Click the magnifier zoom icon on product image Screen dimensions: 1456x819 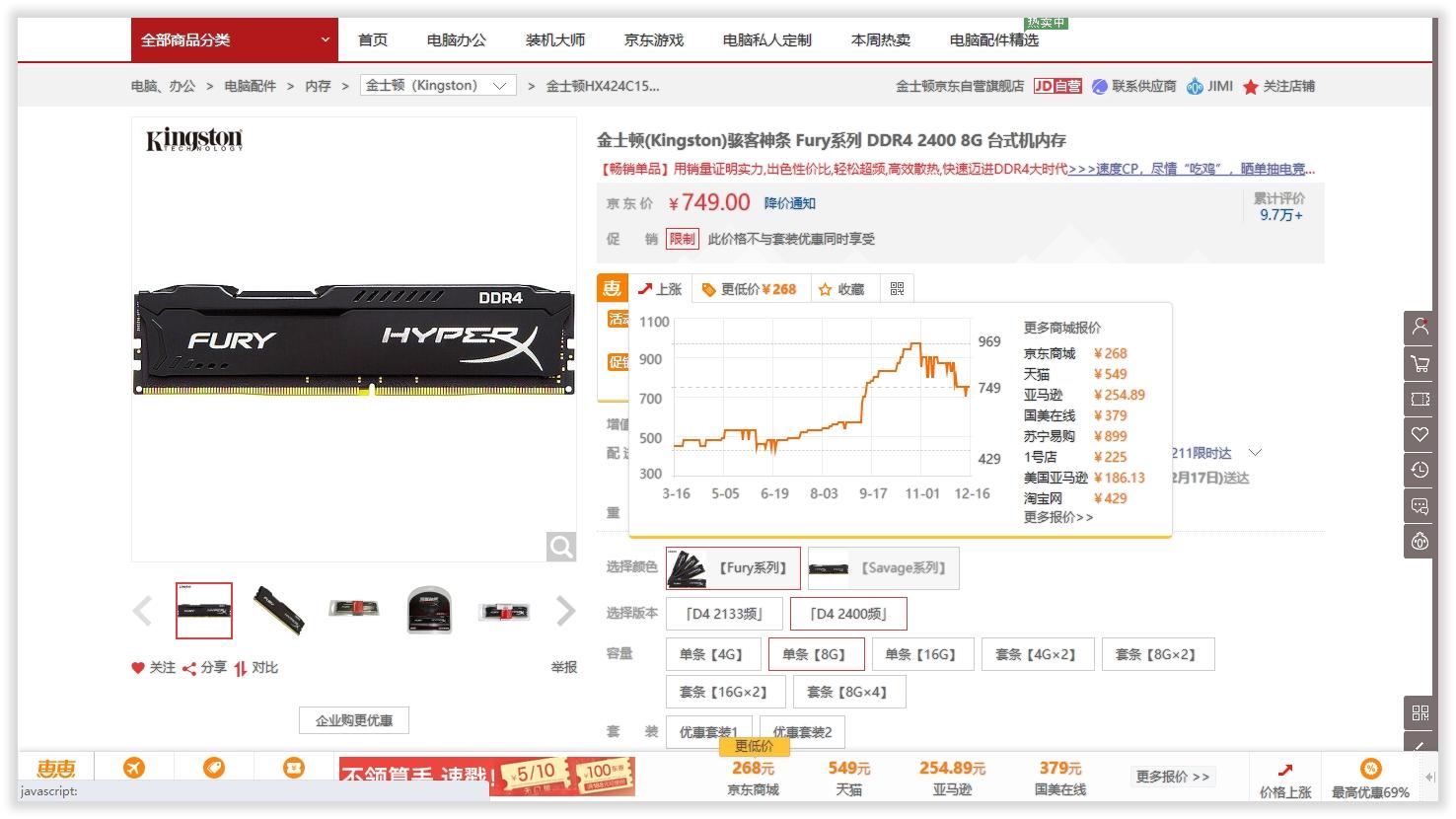(x=561, y=546)
